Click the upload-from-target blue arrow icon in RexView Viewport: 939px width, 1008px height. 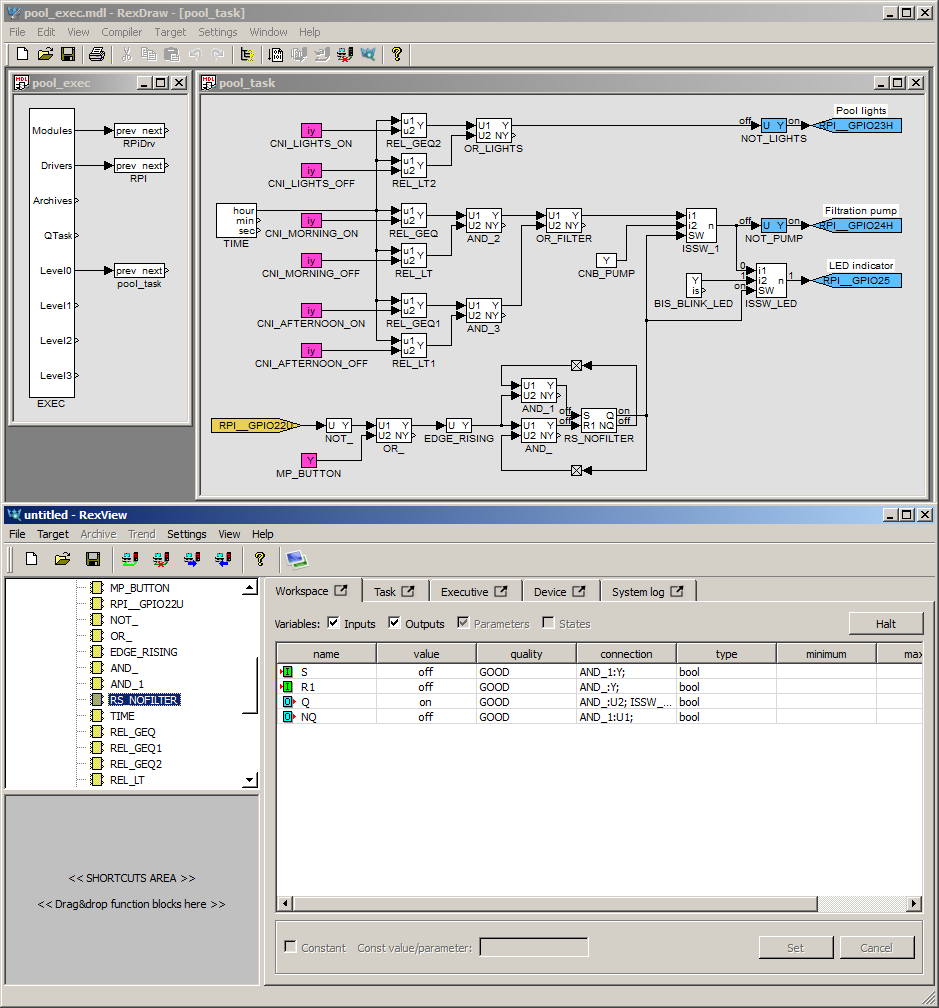pos(223,559)
